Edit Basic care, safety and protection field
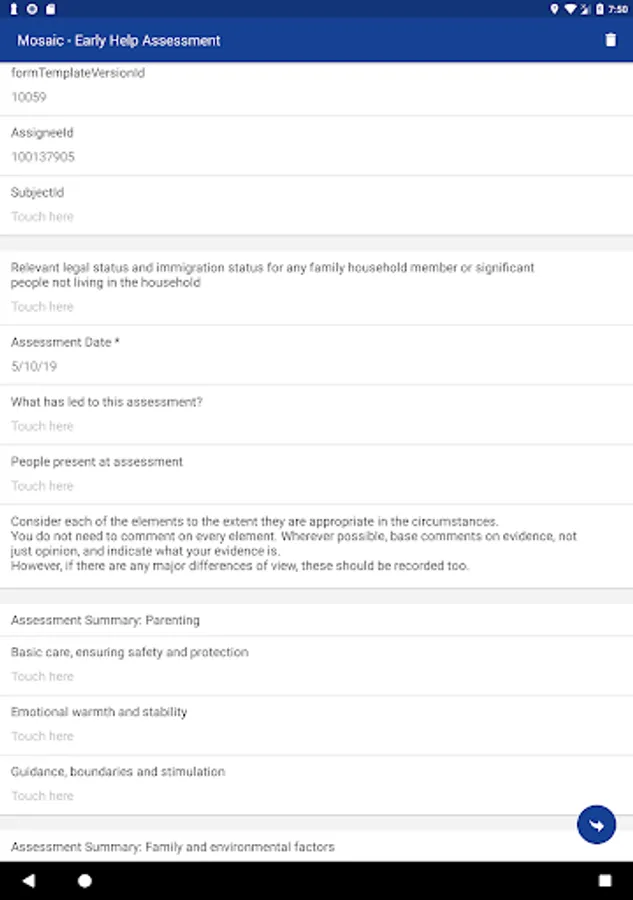The width and height of the screenshot is (633, 900). [43, 676]
